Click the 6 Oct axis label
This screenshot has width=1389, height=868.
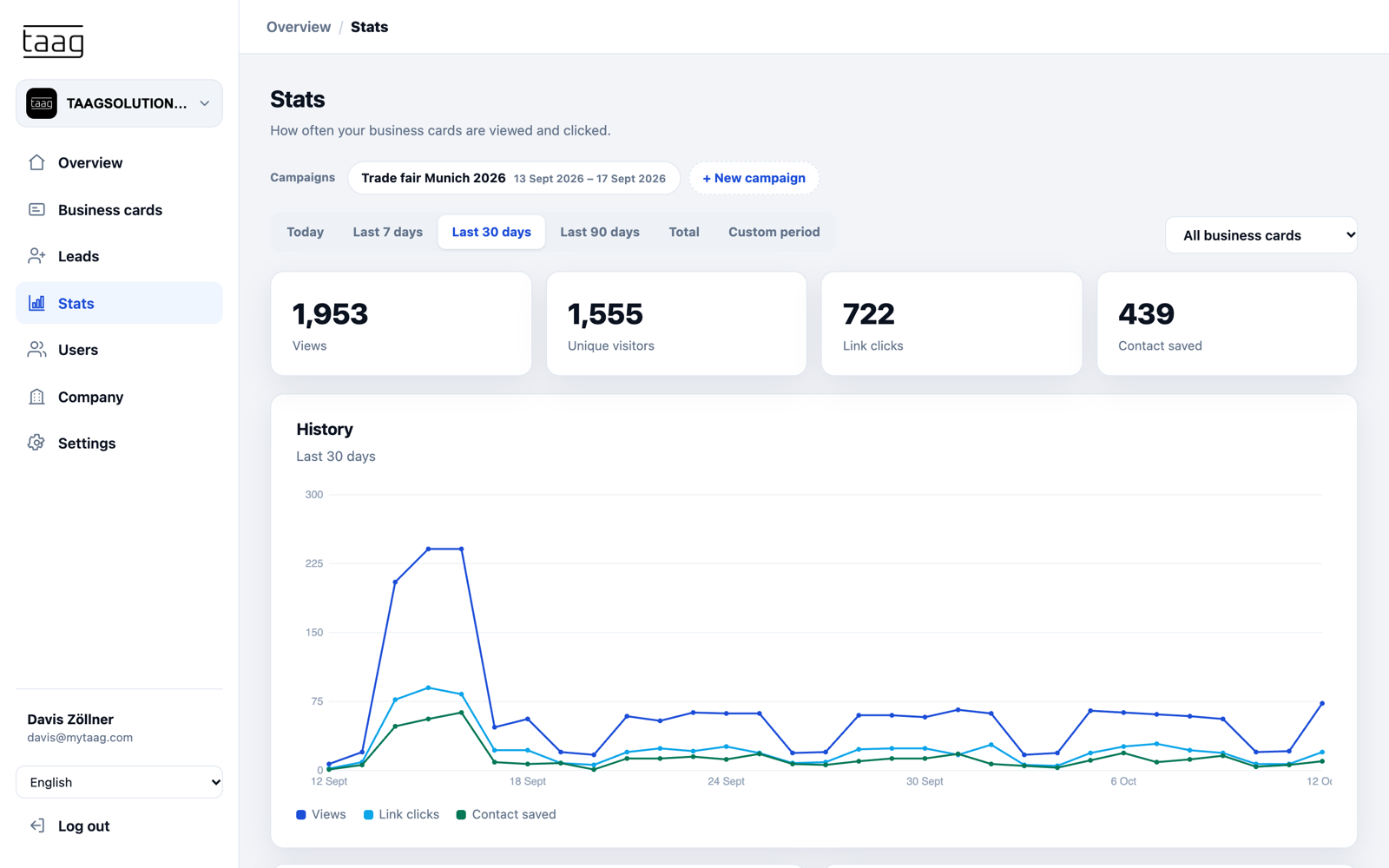tap(1123, 781)
